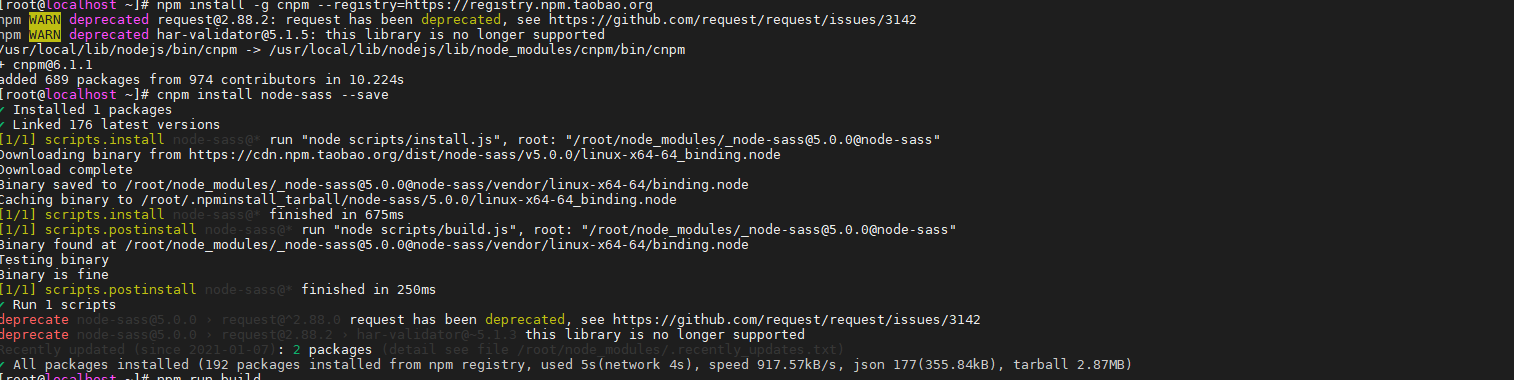The width and height of the screenshot is (1514, 380).
Task: Click the checkmark before 'Linked 176 latest versions'
Action: pyautogui.click(x=3, y=125)
